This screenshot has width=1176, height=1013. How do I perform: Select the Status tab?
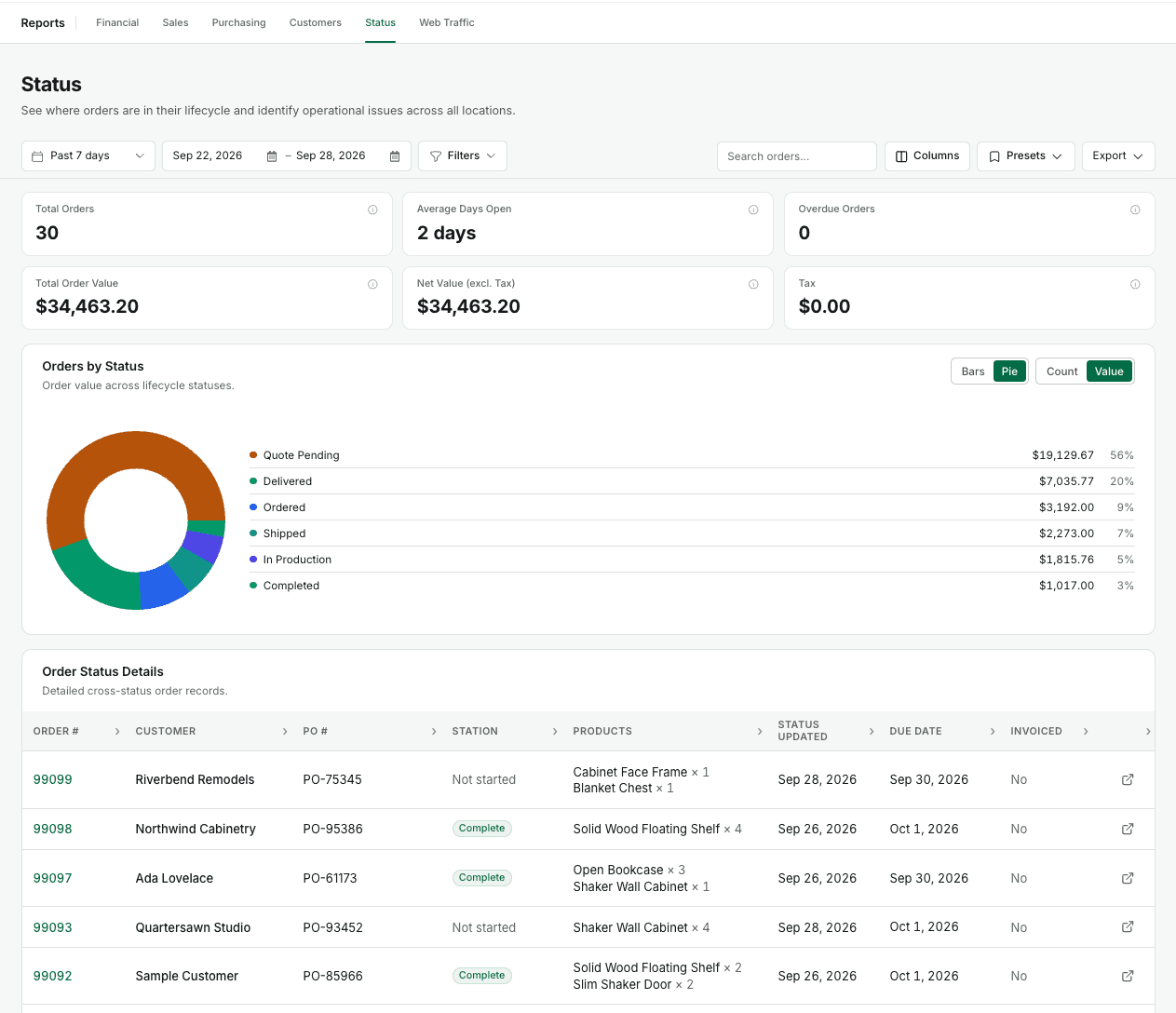pos(380,22)
